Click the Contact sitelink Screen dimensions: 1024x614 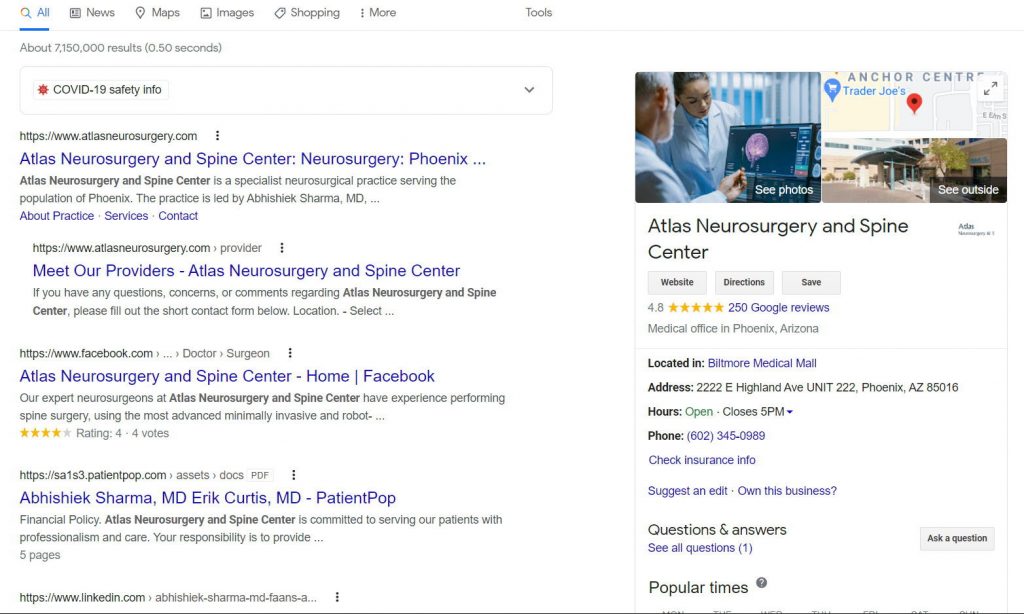pos(178,216)
